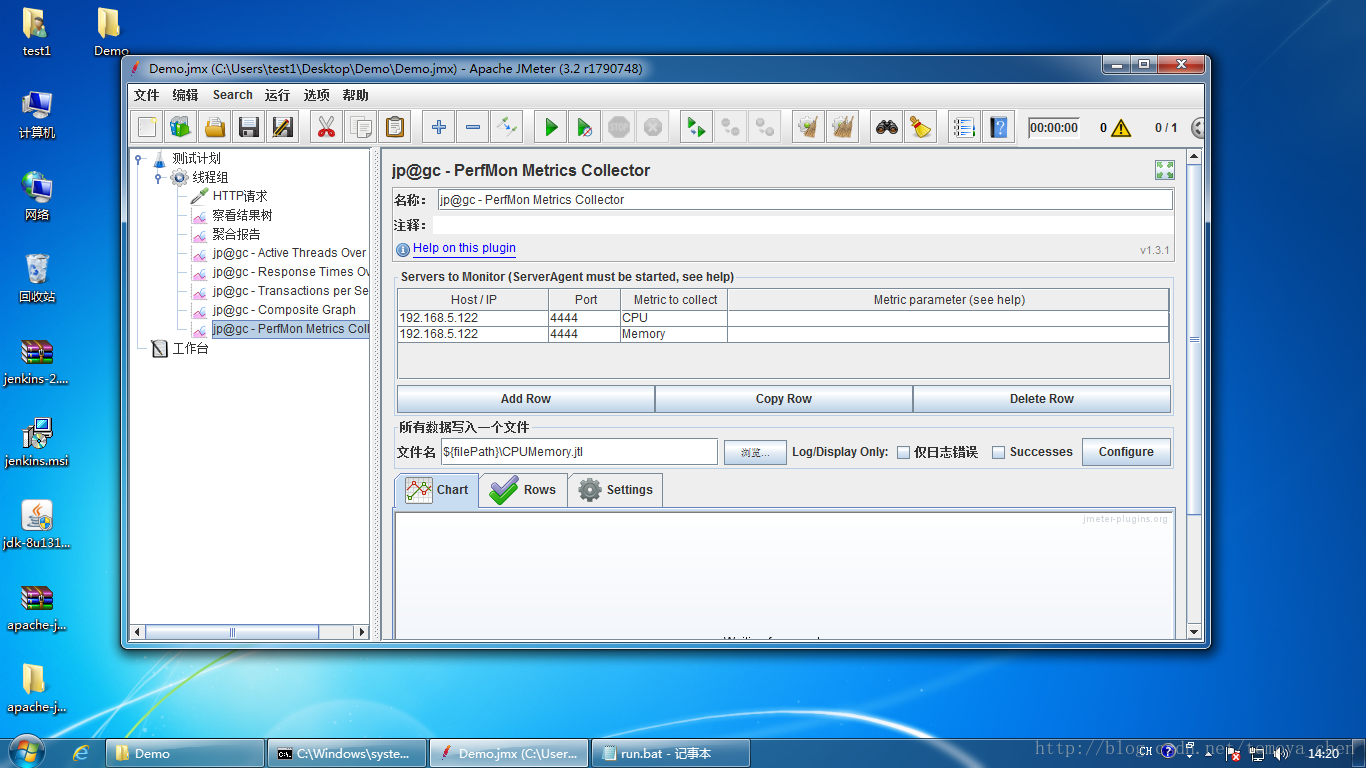
Task: Click Save As icon with pencil
Action: 283,127
